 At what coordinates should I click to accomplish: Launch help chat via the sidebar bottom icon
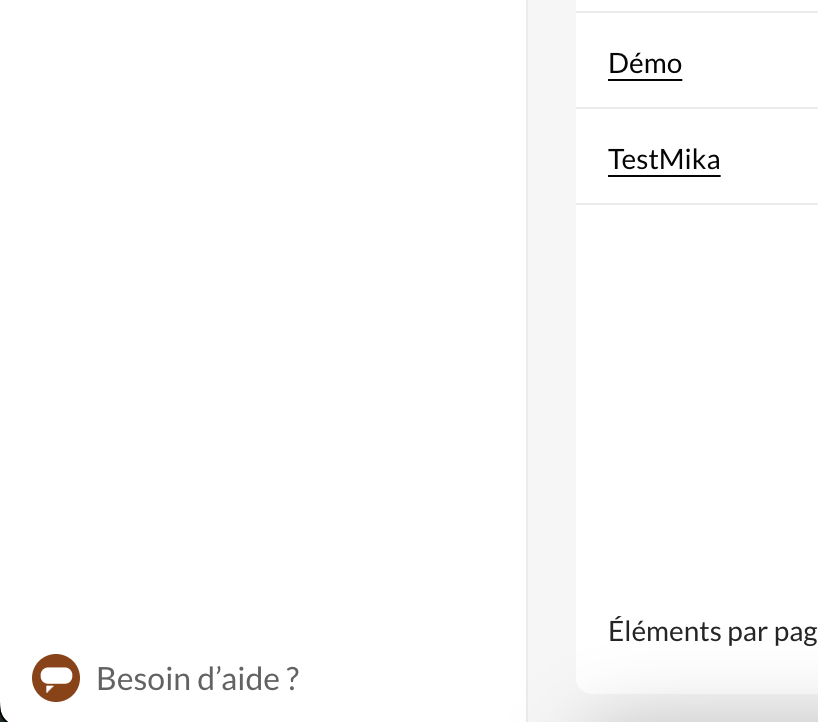[x=56, y=678]
